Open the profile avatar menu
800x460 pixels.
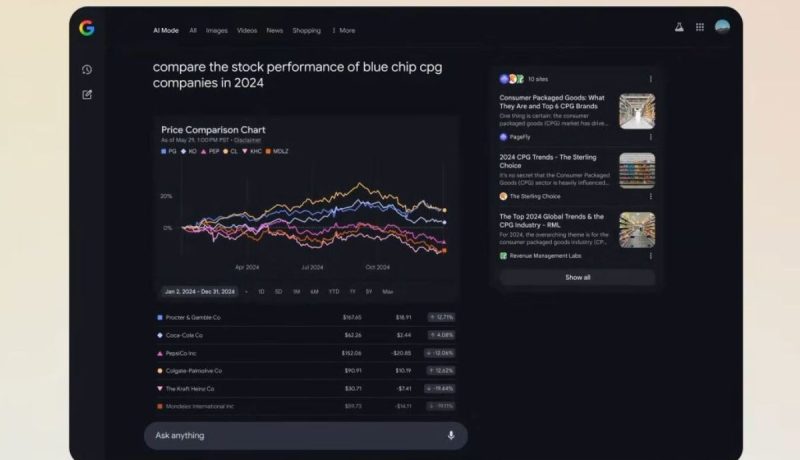point(722,27)
